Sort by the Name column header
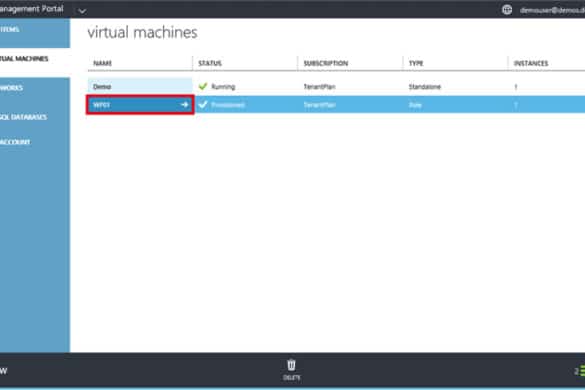The height and width of the screenshot is (390, 585). (x=103, y=63)
